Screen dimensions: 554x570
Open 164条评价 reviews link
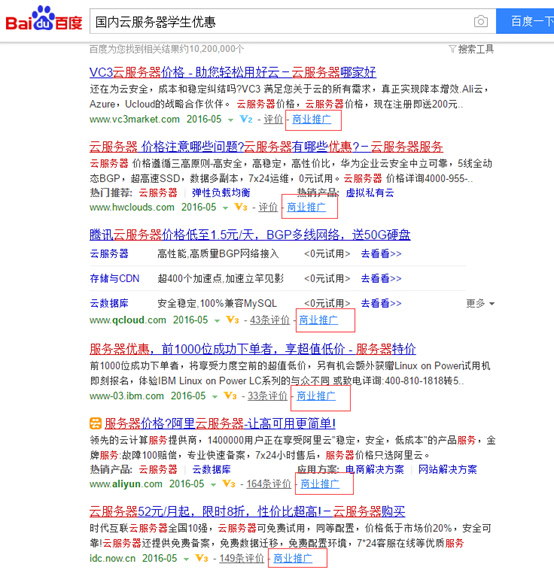coord(269,484)
